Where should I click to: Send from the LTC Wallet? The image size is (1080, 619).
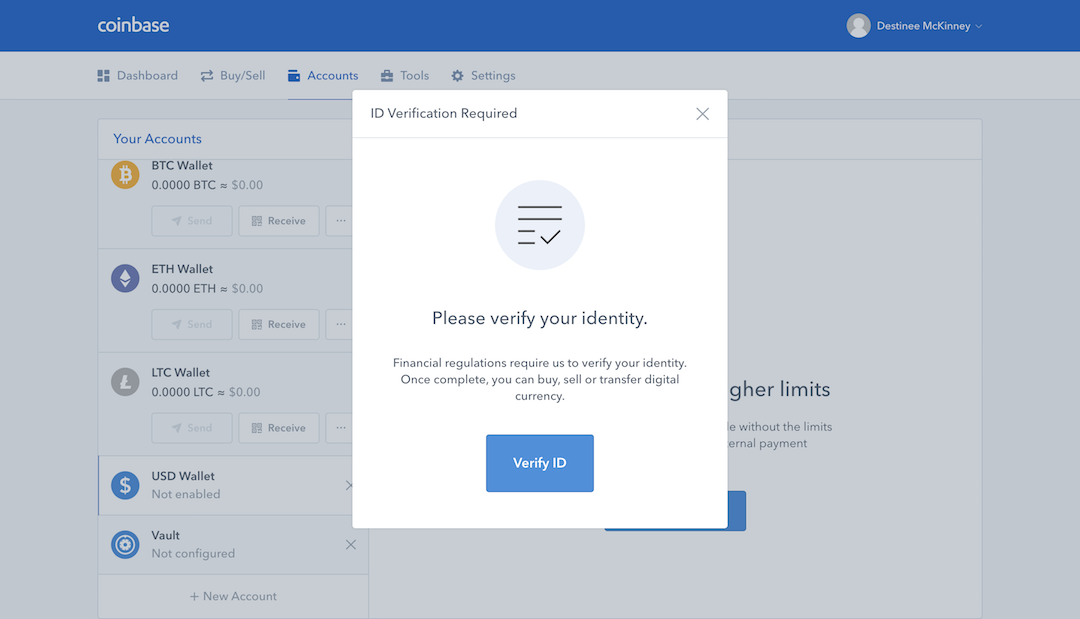click(191, 428)
